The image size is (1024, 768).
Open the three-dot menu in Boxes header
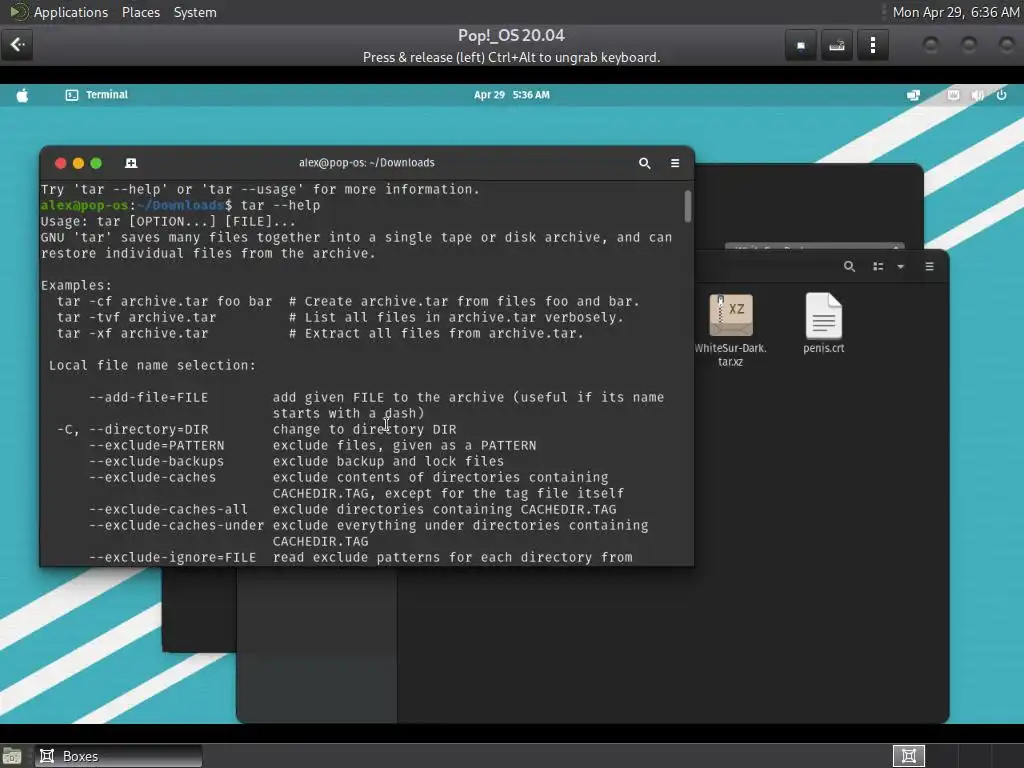(x=872, y=46)
